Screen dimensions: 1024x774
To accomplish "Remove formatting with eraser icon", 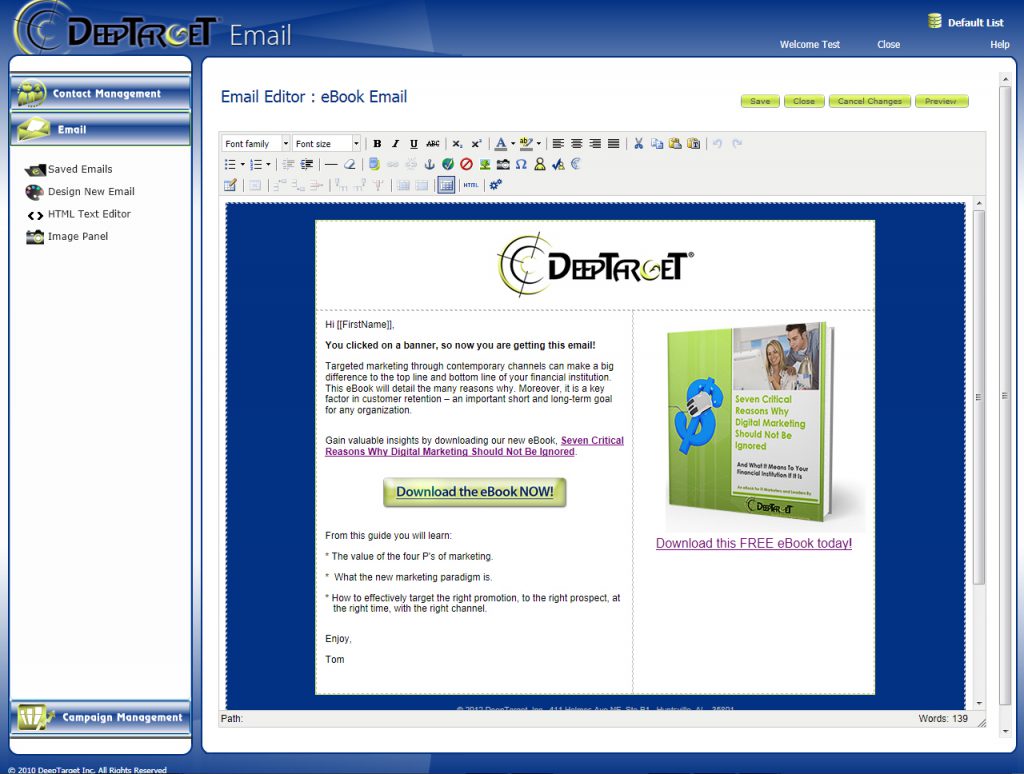I will click(349, 165).
